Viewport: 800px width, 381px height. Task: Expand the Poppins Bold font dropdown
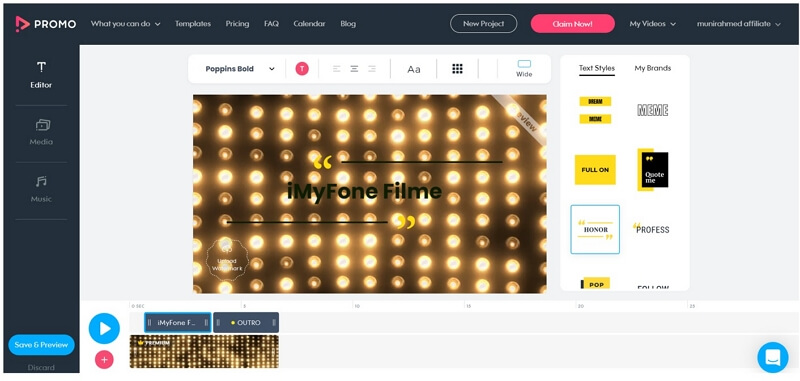pyautogui.click(x=240, y=69)
